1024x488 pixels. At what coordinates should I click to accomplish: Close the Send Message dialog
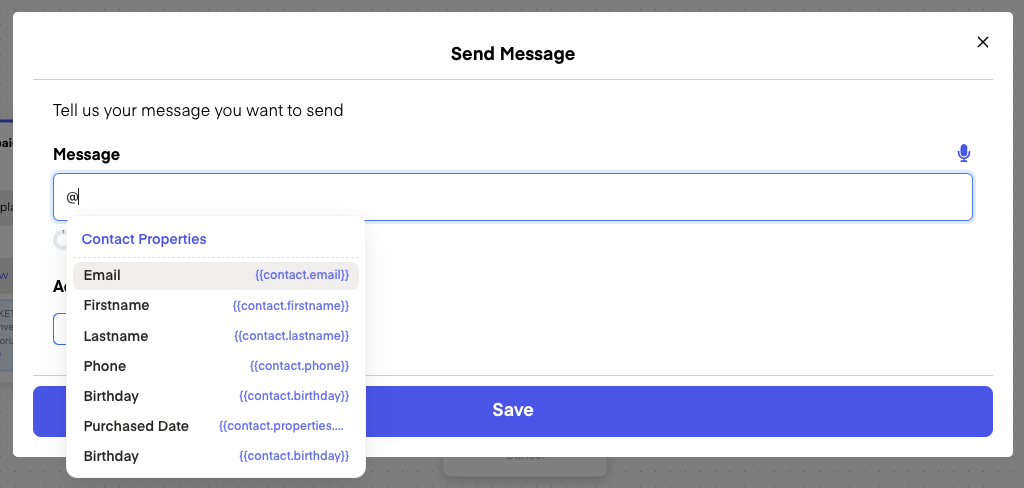[982, 42]
